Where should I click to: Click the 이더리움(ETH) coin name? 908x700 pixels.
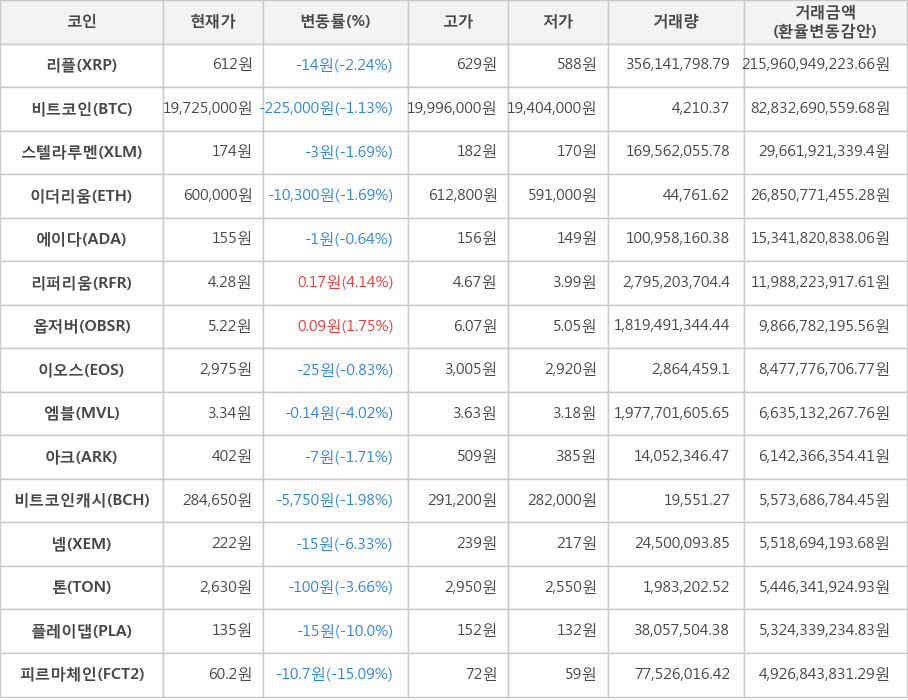82,196
